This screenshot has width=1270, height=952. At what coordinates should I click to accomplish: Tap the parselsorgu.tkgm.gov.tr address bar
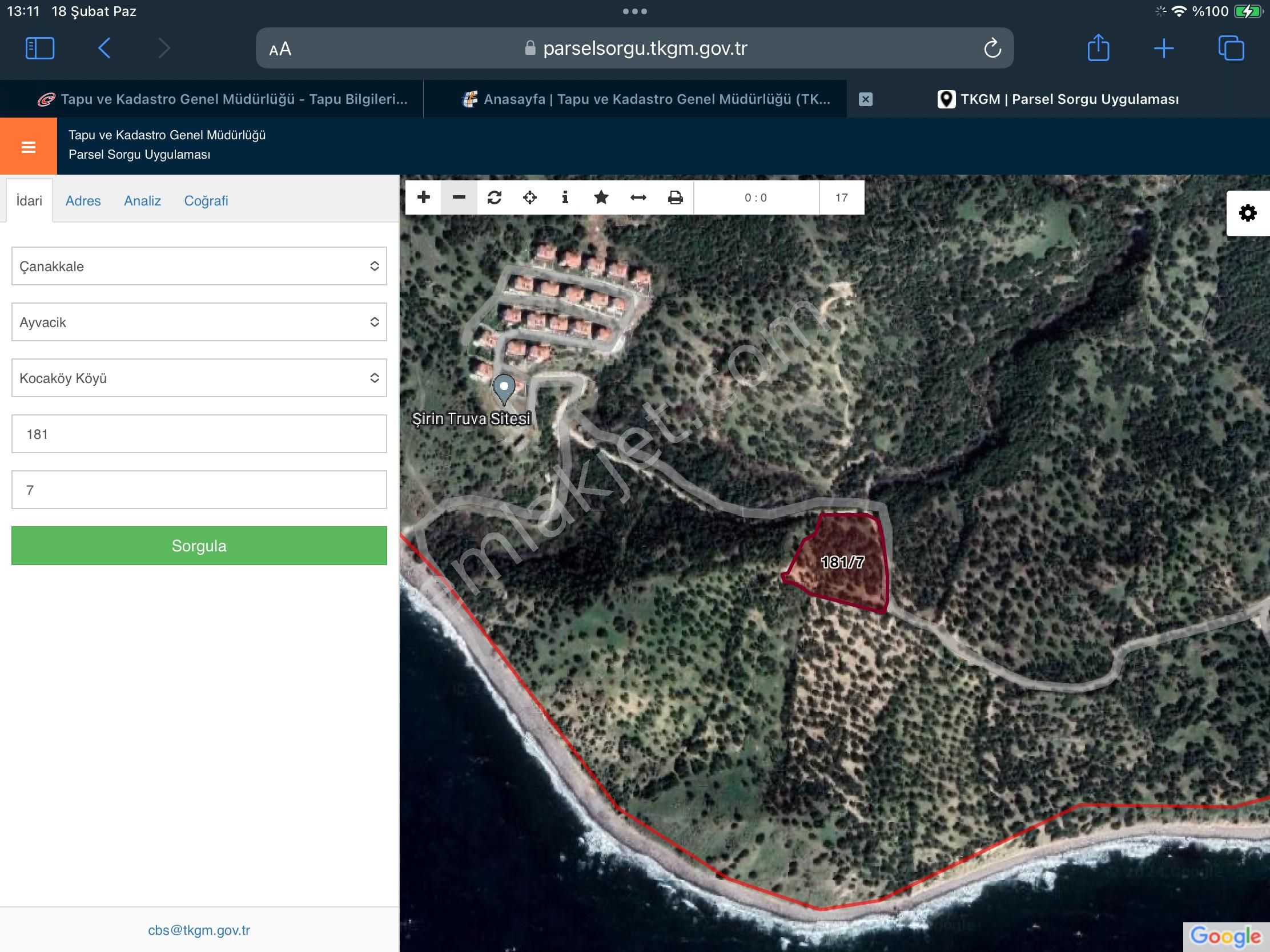635,48
